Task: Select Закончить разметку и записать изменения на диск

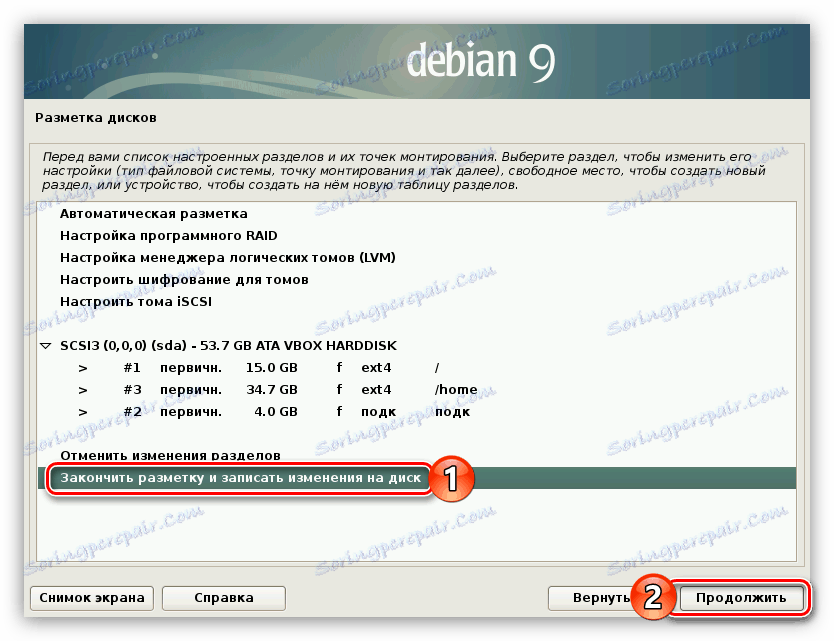Action: coord(416,478)
